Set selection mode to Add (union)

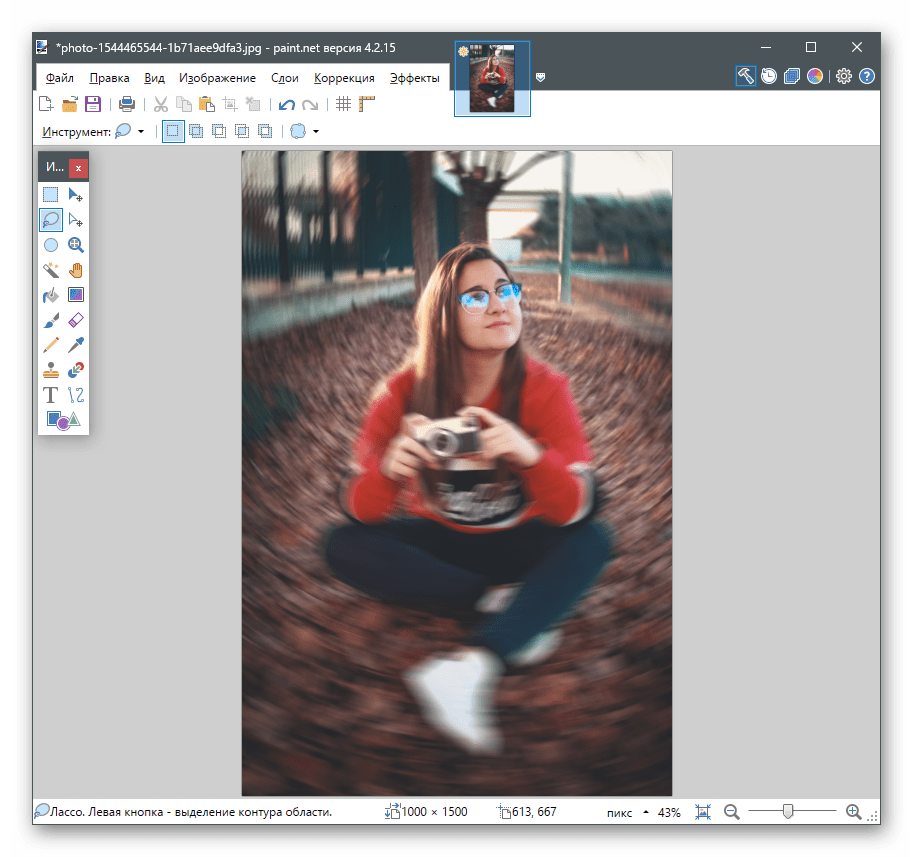[x=196, y=132]
